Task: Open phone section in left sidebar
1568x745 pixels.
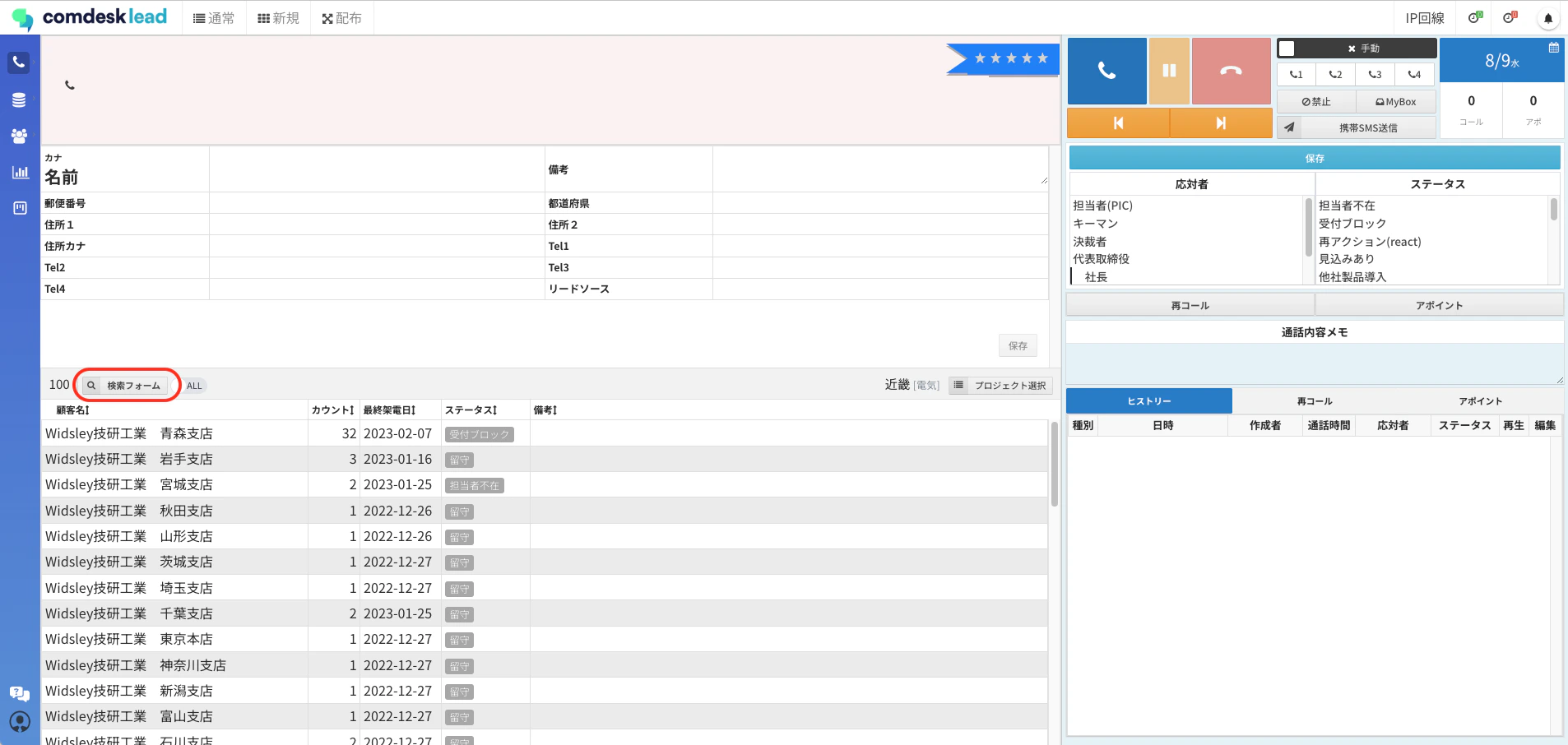Action: pos(19,62)
